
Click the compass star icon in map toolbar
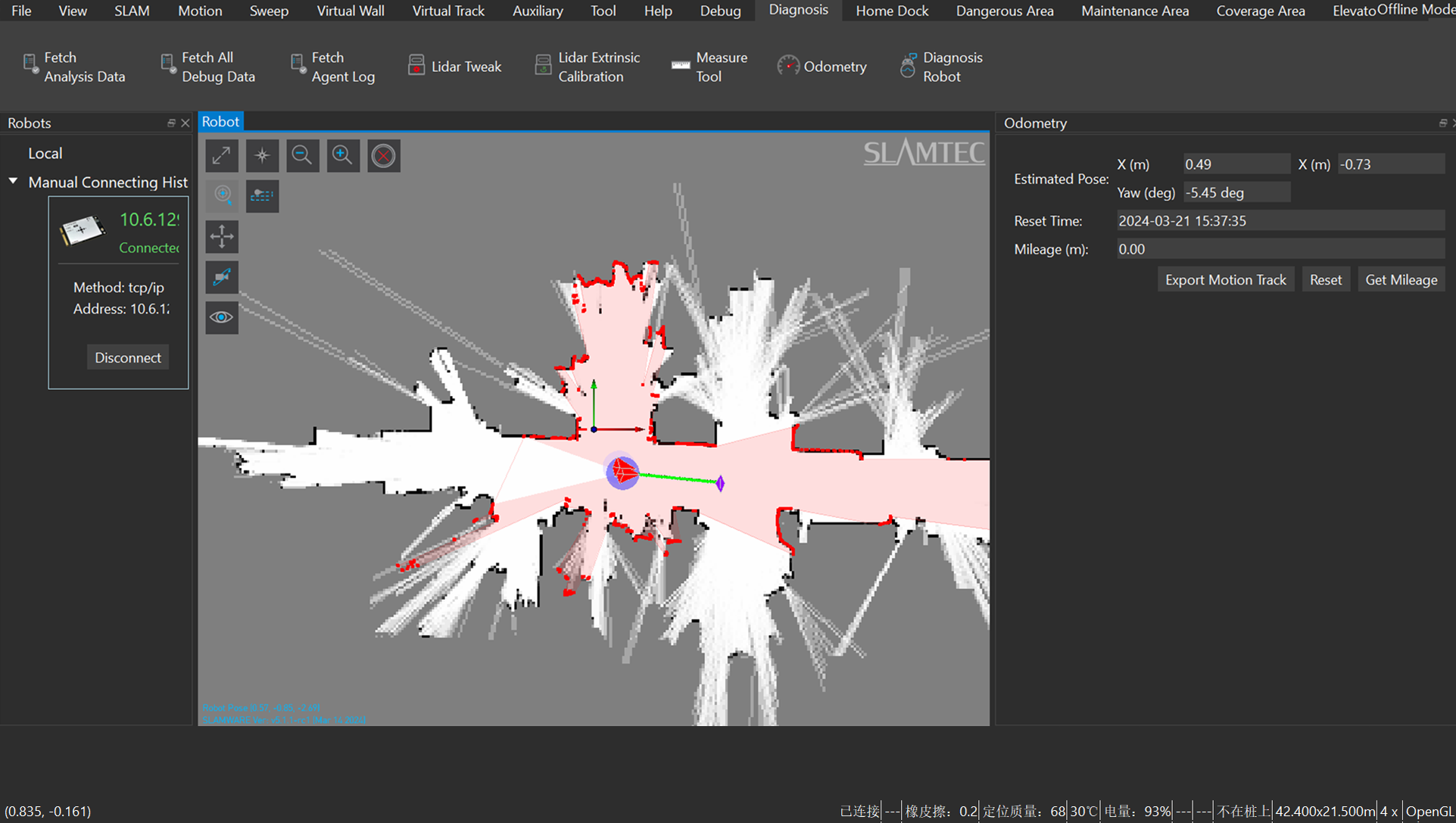262,156
